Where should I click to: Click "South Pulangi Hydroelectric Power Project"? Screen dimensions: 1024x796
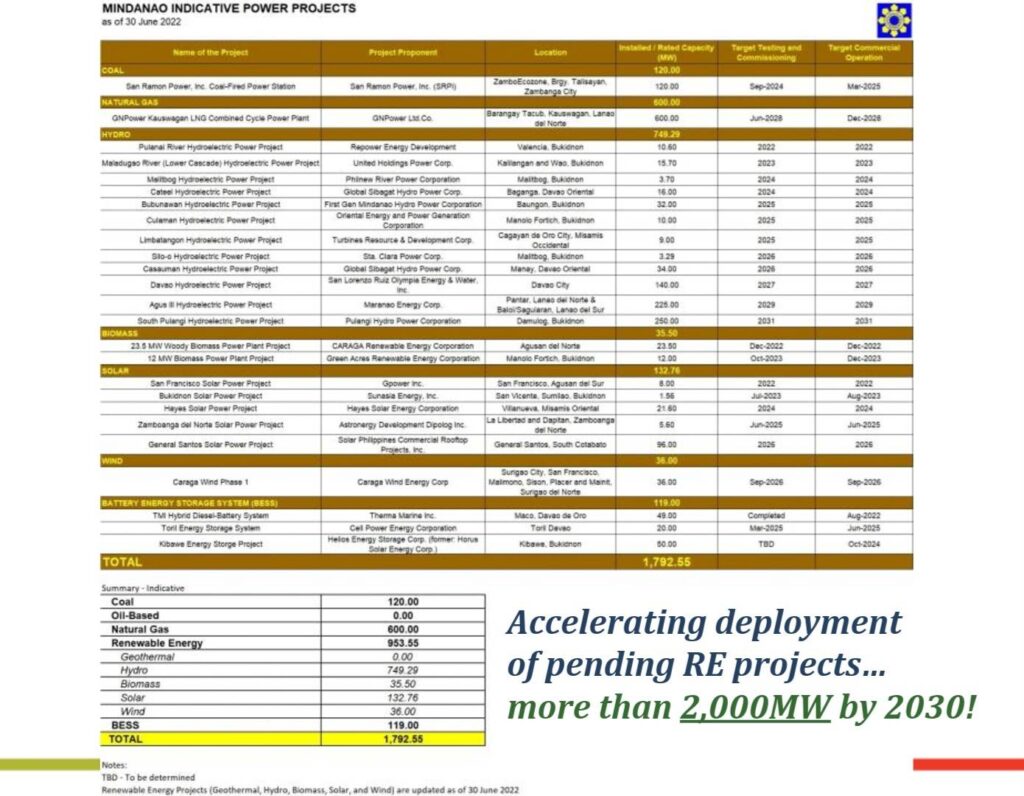click(210, 321)
